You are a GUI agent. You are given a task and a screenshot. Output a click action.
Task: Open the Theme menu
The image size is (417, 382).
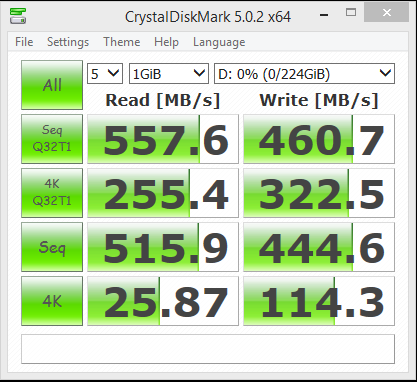tap(122, 42)
